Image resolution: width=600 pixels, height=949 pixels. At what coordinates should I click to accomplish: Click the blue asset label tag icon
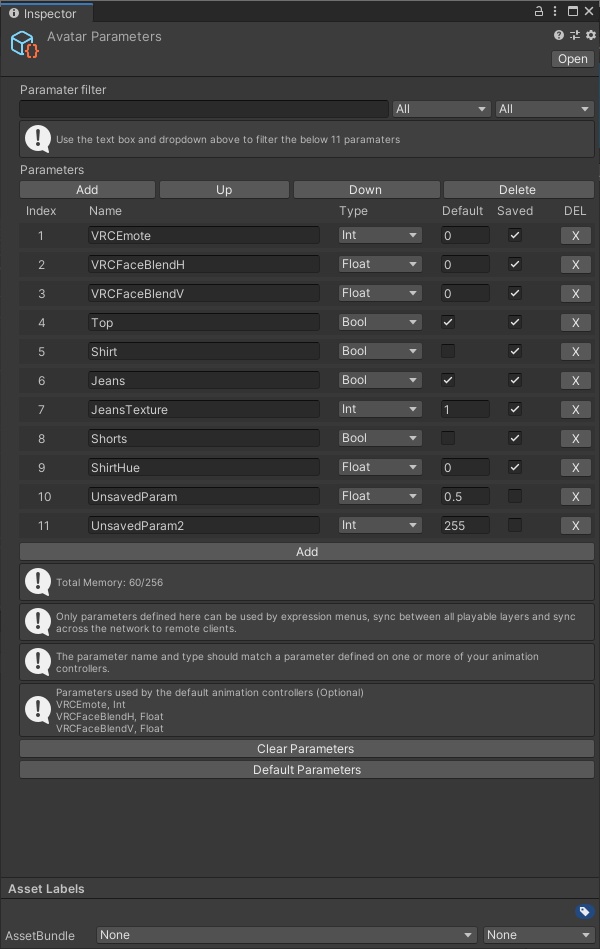(x=584, y=912)
